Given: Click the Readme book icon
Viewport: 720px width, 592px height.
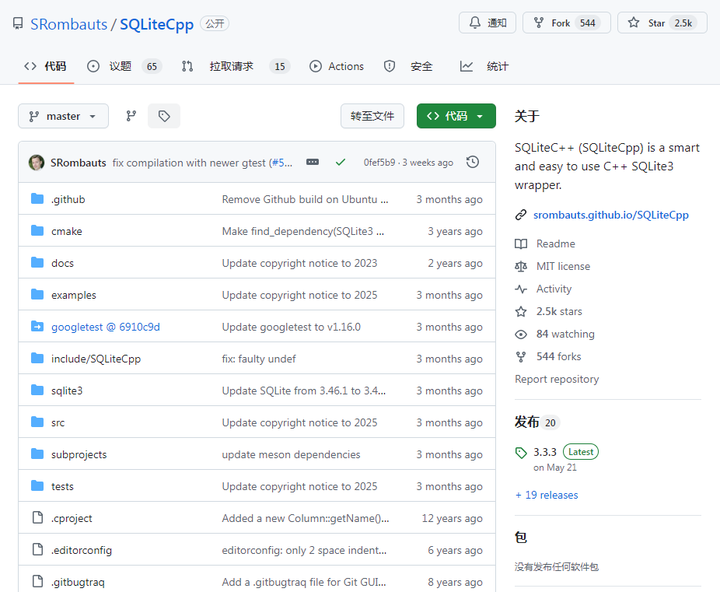Looking at the screenshot, I should [x=521, y=243].
